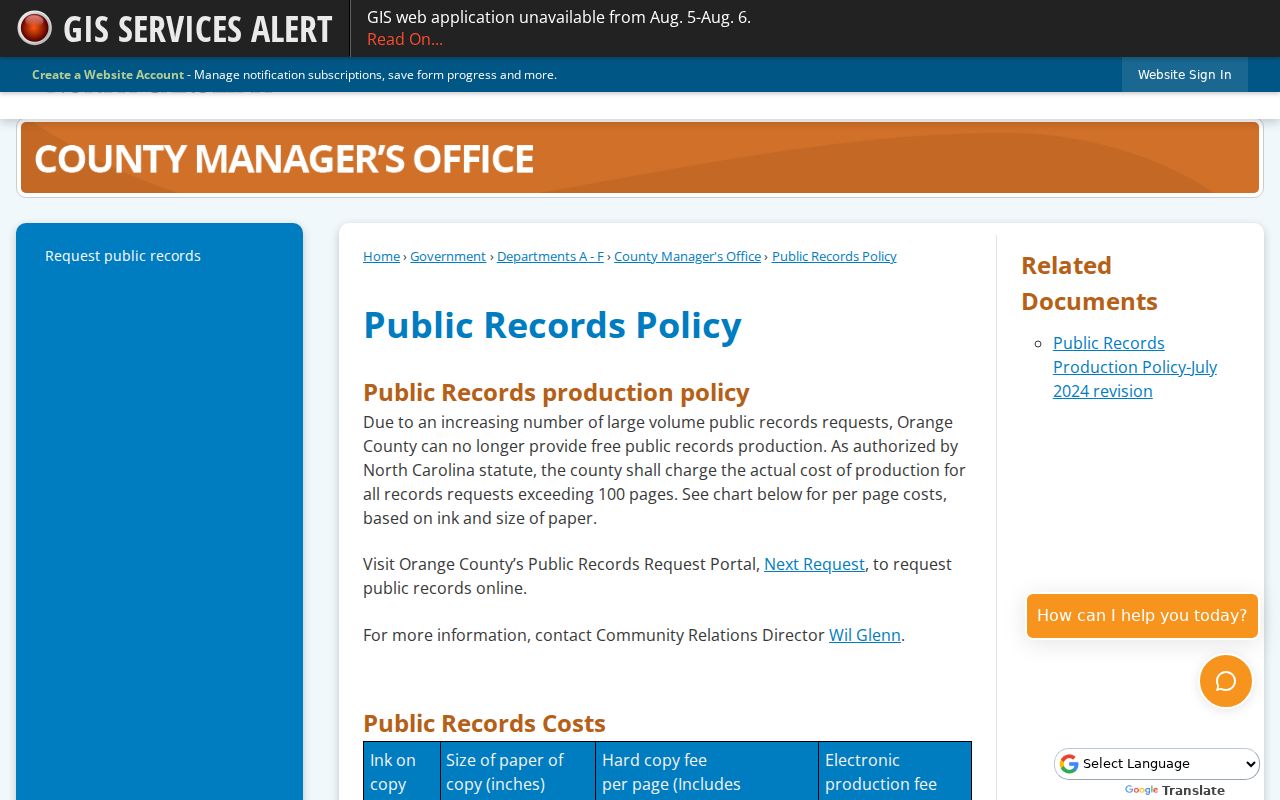Click the Wil Glenn contact link
This screenshot has width=1280, height=800.
pos(865,635)
